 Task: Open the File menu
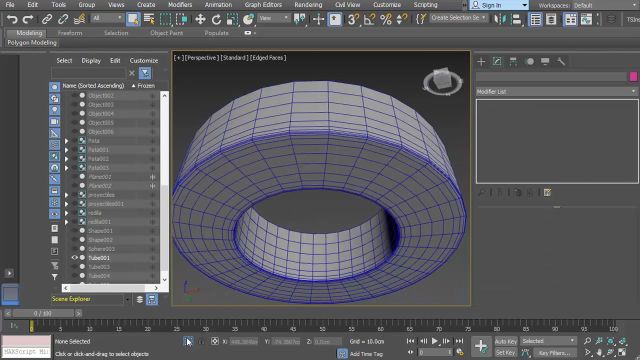pyautogui.click(x=10, y=5)
